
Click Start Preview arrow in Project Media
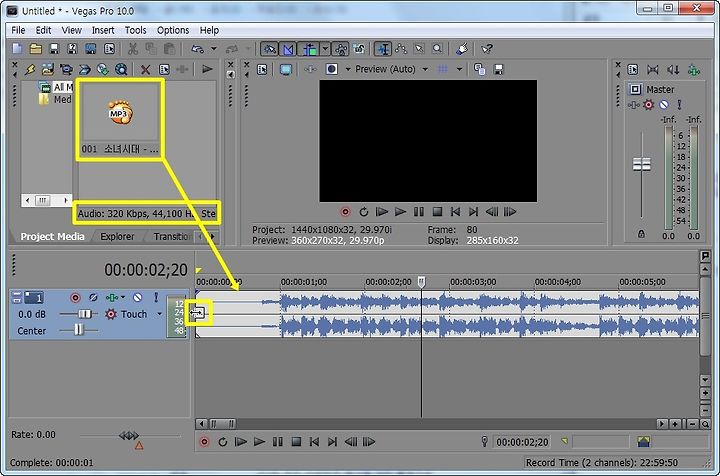[207, 69]
